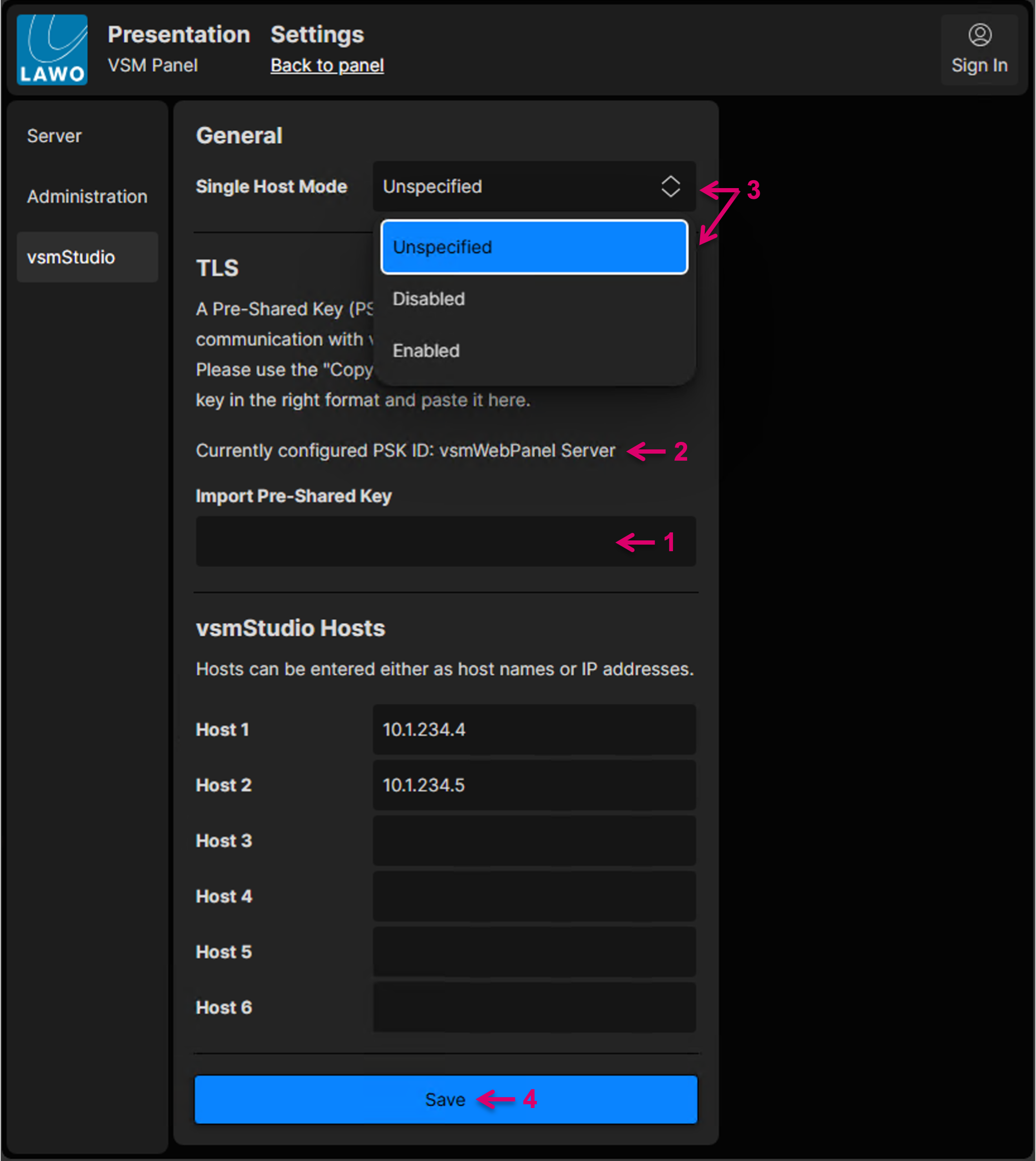The height and width of the screenshot is (1161, 1036).
Task: Click the Back to panel link
Action: point(327,66)
